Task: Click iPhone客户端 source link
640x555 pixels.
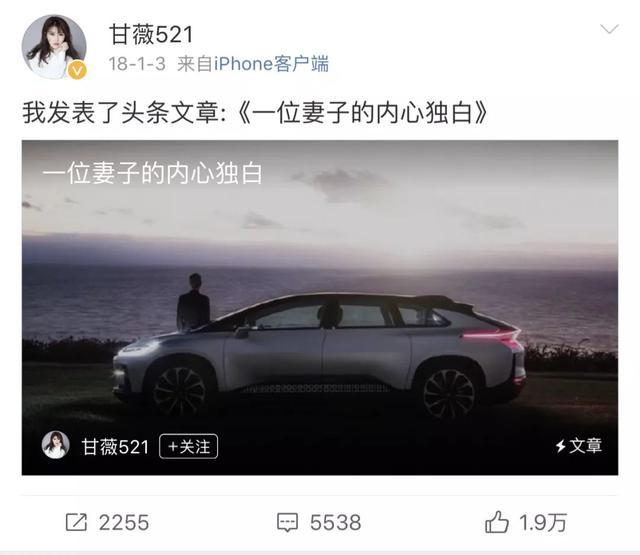Action: coord(271,64)
